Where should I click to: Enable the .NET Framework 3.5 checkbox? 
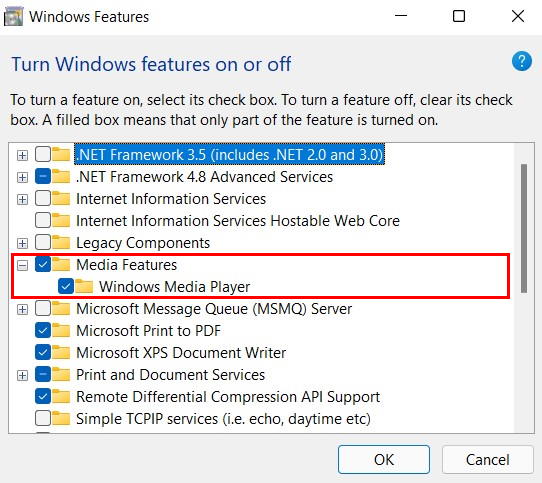point(43,154)
